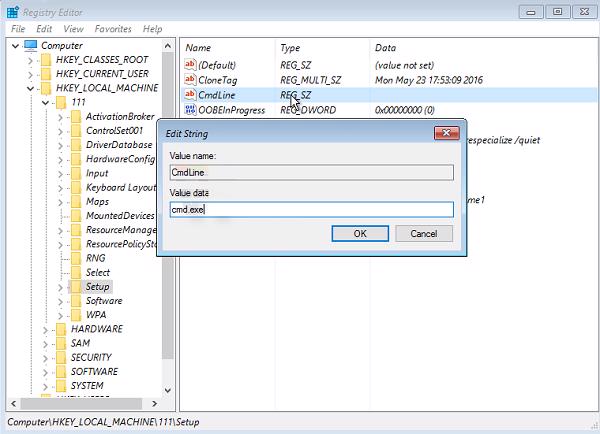The image size is (600, 434).
Task: Open the Help menu
Action: coord(152,29)
